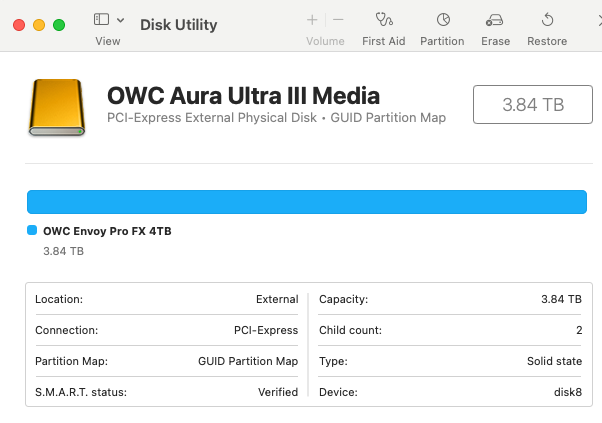Click the Disk Utility window title

pos(179,25)
